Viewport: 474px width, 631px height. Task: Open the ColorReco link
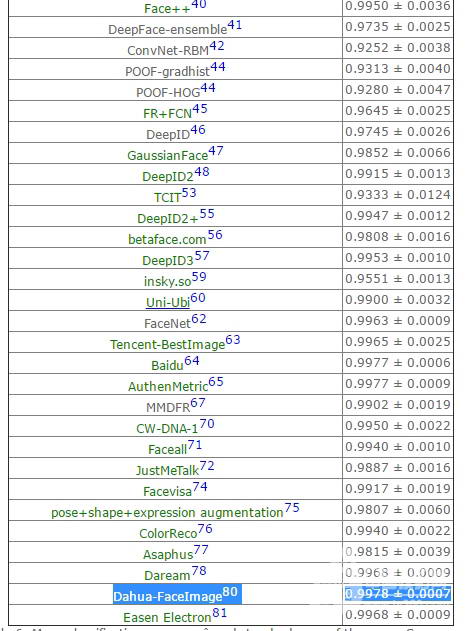point(168,533)
